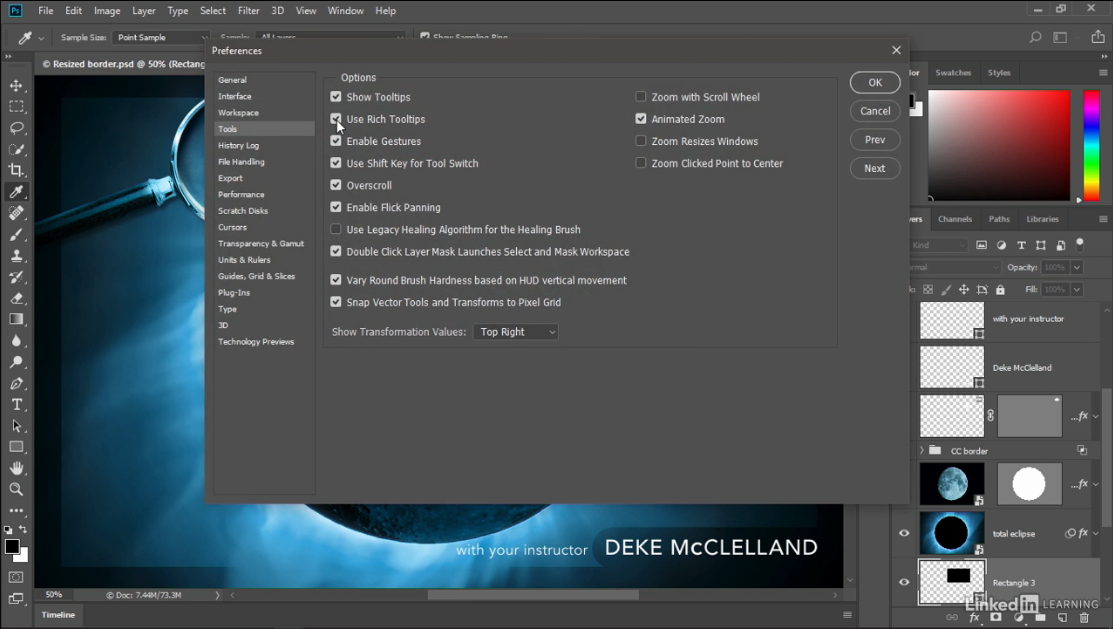Viewport: 1113px width, 629px height.
Task: Open the Layer menu
Action: 143,11
